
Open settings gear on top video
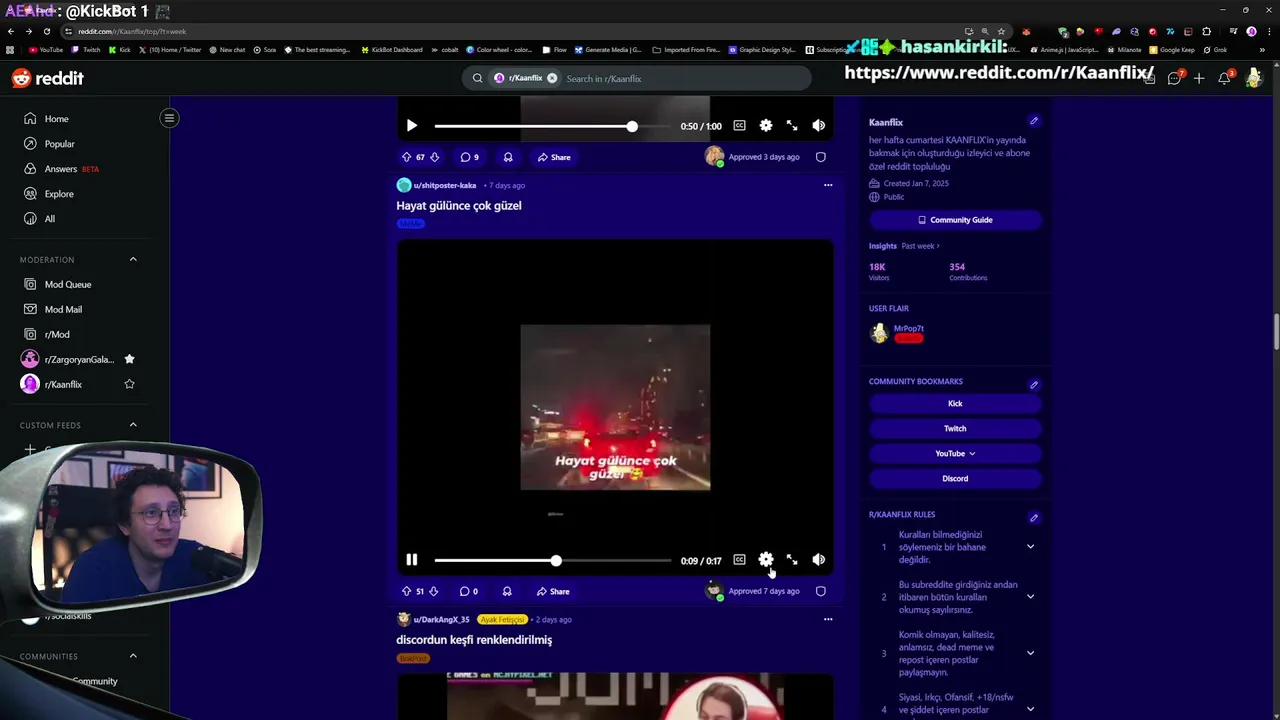click(x=765, y=126)
